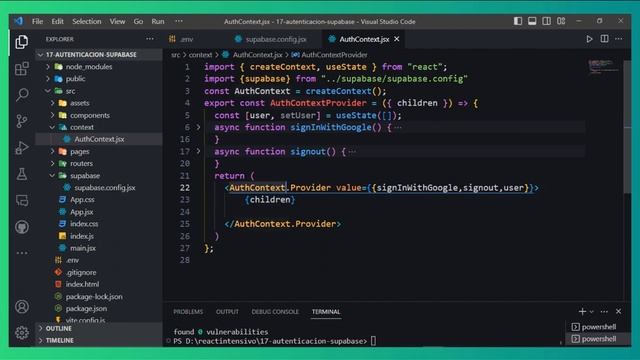
Task: Unfold signInWithGoogle function at line 6
Action: tap(198, 127)
